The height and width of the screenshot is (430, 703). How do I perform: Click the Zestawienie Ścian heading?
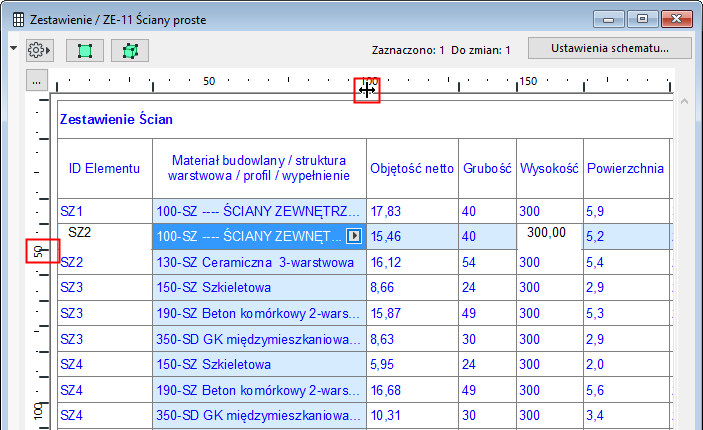pyautogui.click(x=117, y=119)
